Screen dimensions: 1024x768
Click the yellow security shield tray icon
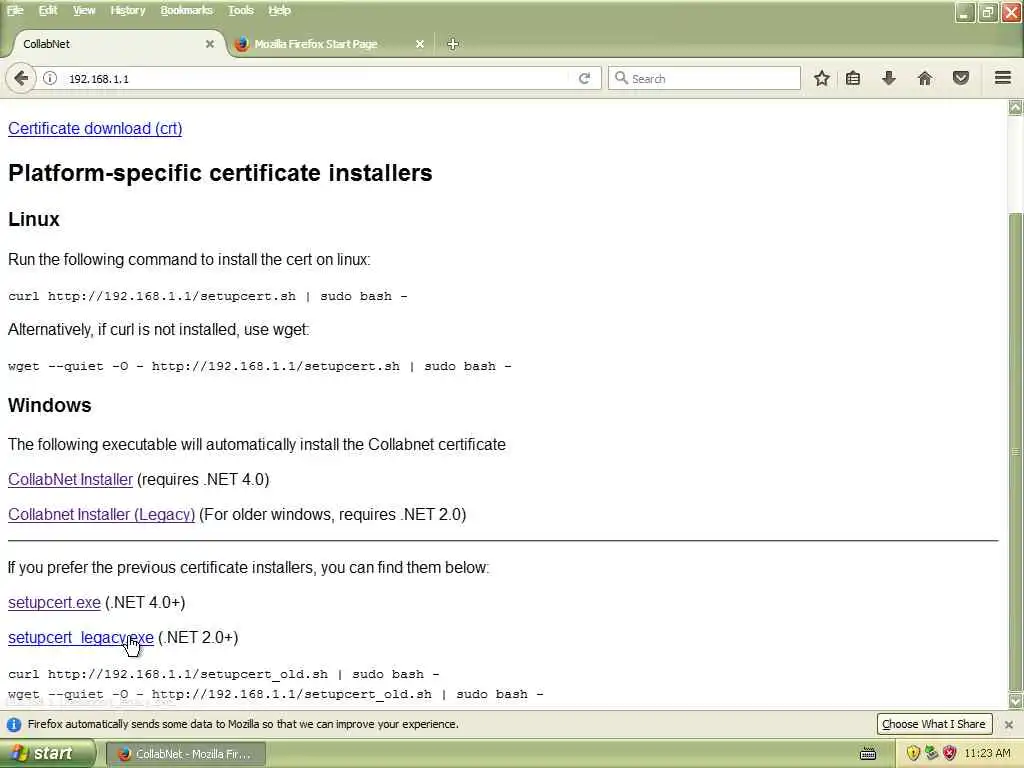913,754
